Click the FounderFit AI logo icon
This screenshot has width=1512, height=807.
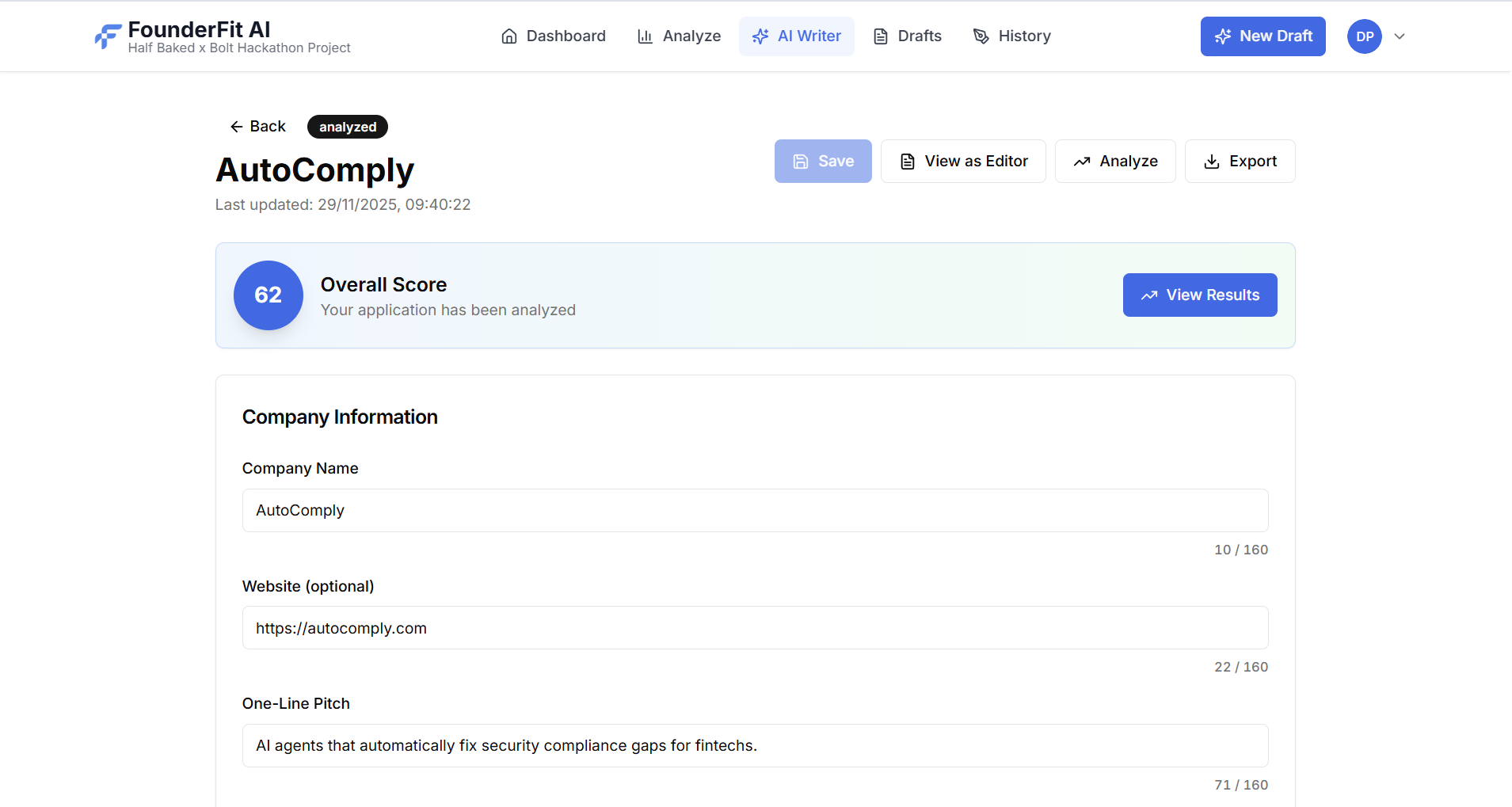pos(109,36)
